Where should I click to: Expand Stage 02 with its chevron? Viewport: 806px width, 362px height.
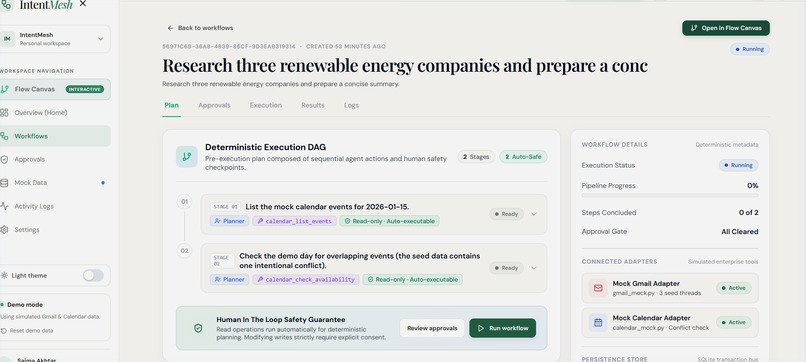click(534, 268)
